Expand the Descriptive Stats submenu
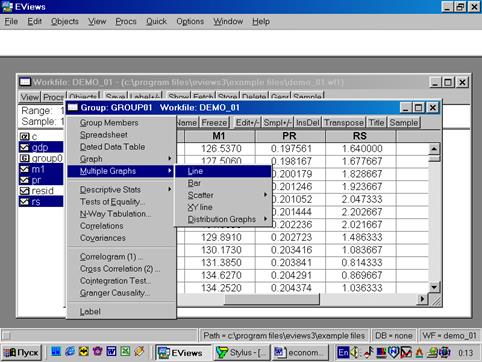 [121, 189]
